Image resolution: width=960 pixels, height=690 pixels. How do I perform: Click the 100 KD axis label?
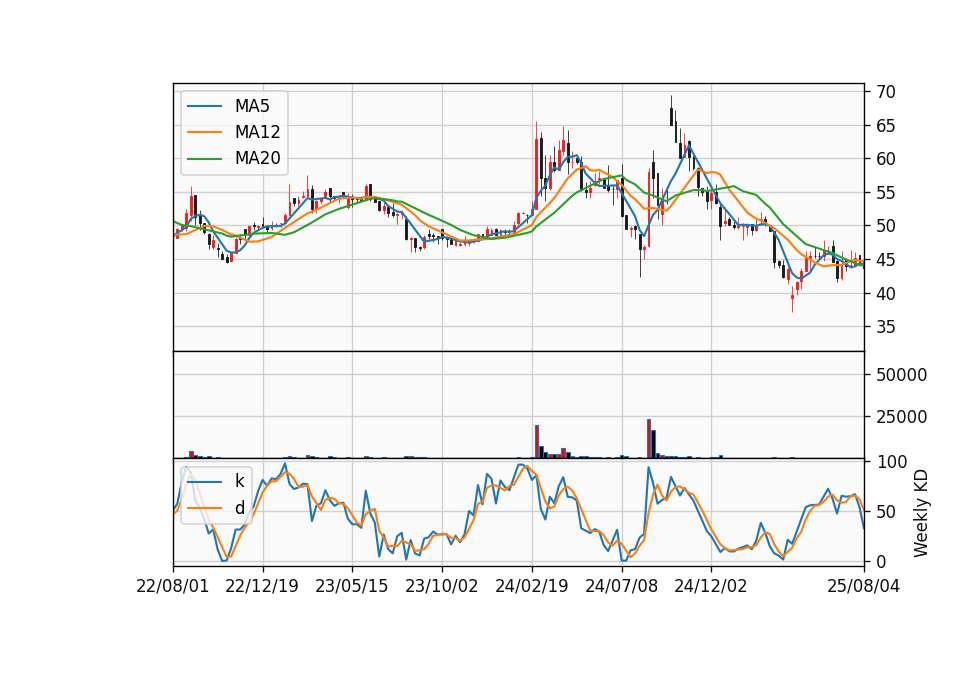(891, 462)
